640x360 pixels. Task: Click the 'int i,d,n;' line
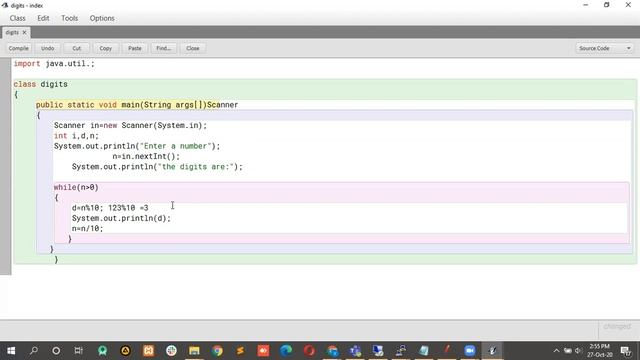click(76, 136)
